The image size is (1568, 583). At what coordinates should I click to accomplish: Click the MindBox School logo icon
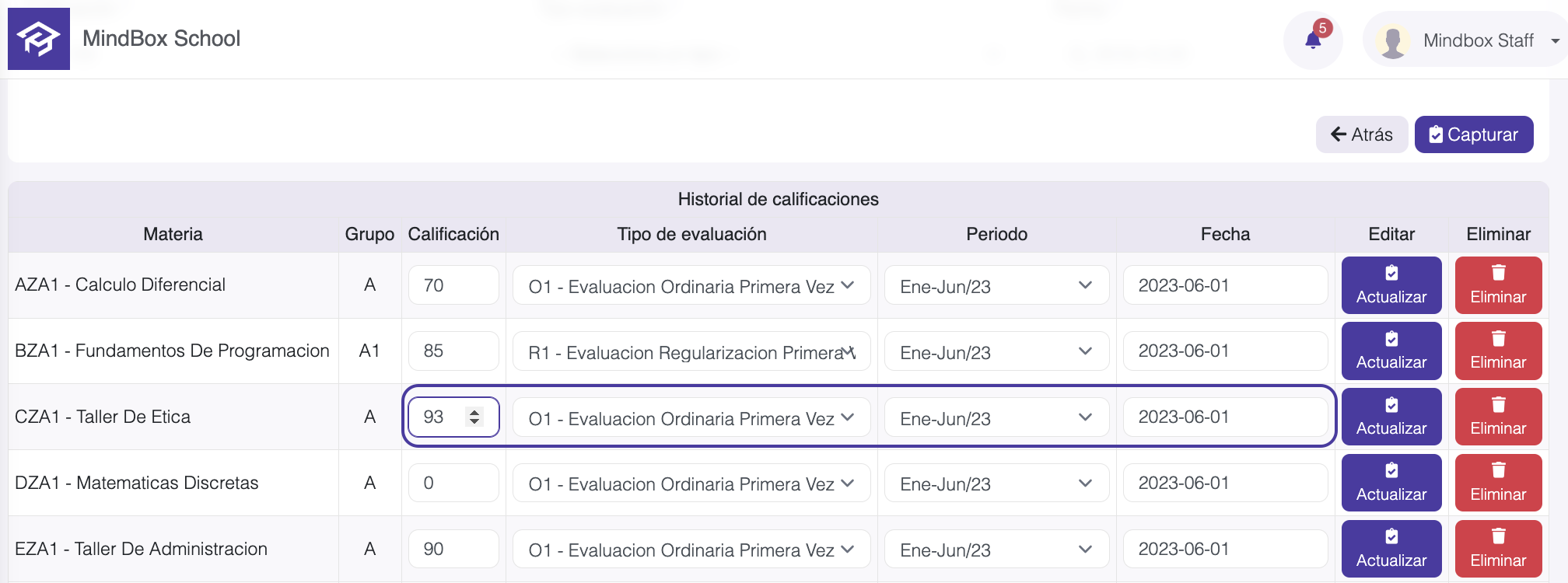point(39,39)
